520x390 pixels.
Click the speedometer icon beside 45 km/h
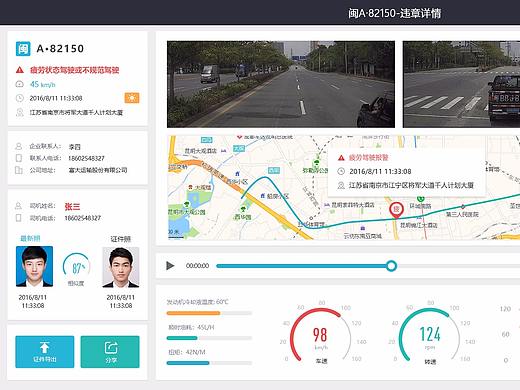20,84
